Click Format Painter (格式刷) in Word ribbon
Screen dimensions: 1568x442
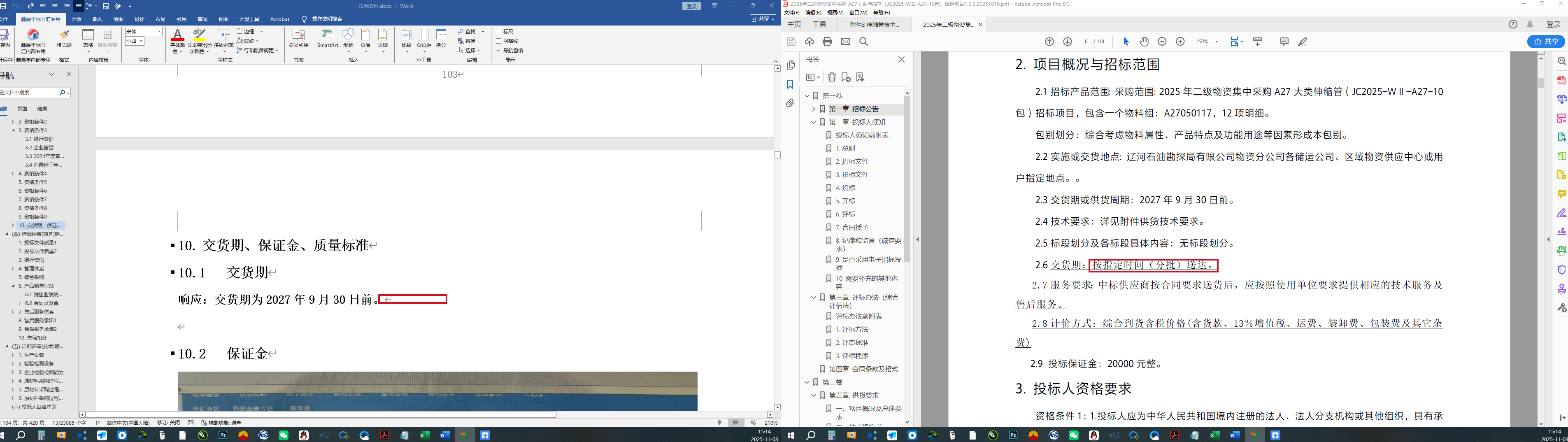(63, 38)
